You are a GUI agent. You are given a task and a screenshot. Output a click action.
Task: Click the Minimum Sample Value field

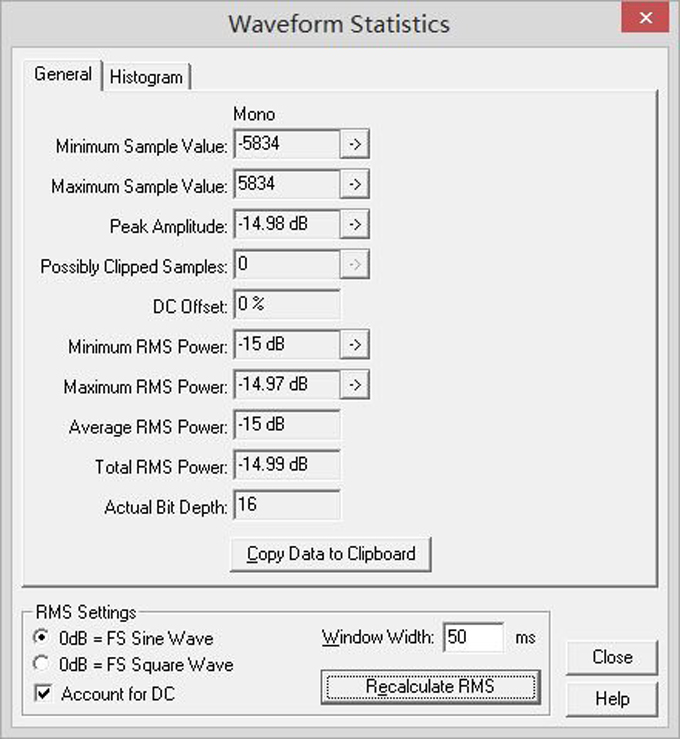point(286,145)
